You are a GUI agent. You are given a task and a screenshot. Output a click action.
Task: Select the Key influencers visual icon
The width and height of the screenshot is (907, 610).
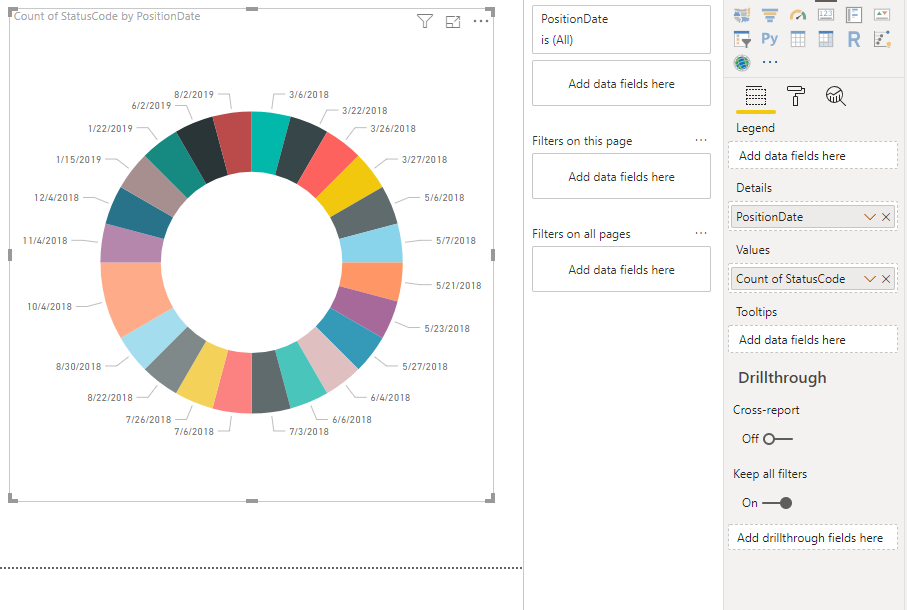click(x=882, y=39)
